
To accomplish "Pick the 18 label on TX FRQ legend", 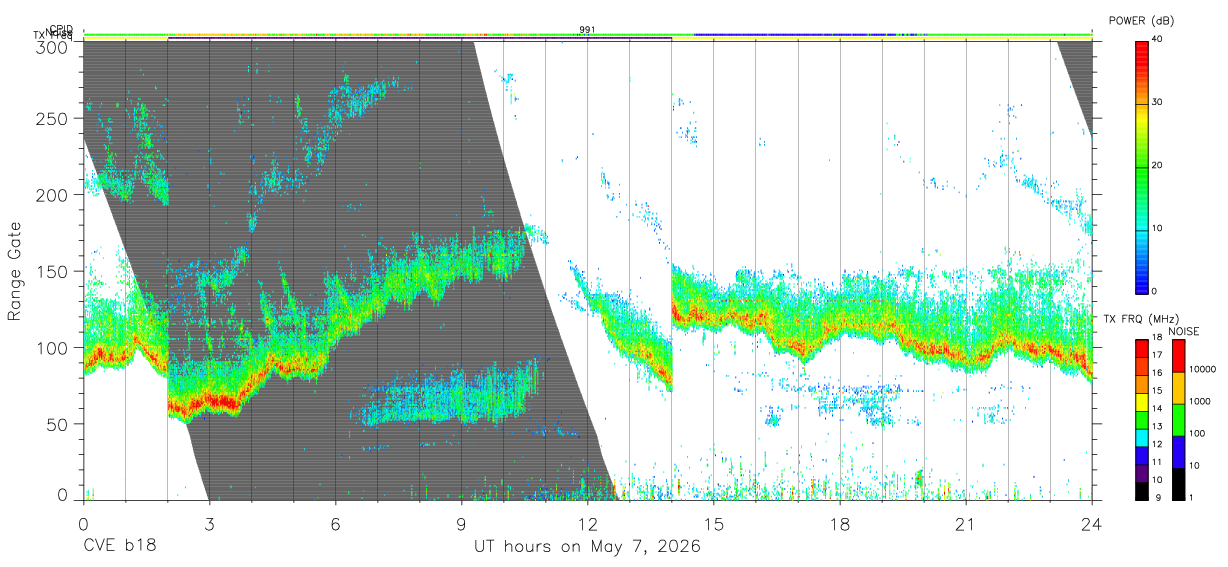I will pyautogui.click(x=1157, y=338).
